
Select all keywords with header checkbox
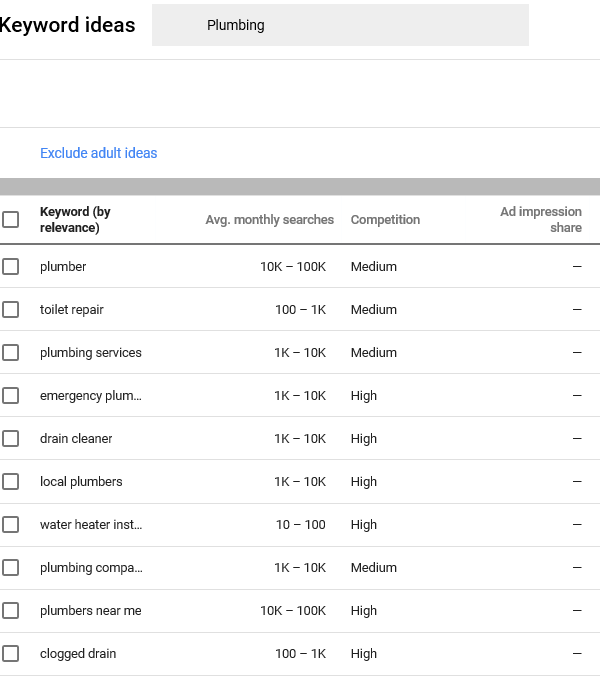(x=10, y=220)
